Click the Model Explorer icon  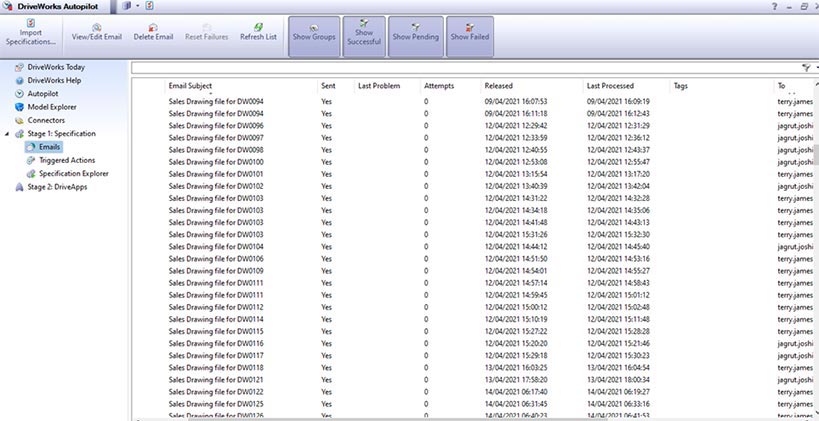point(19,107)
